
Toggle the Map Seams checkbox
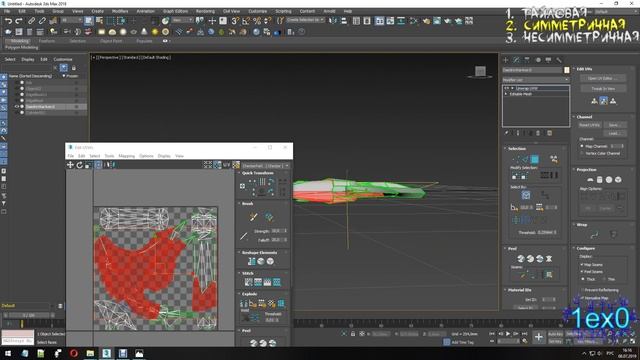point(582,264)
